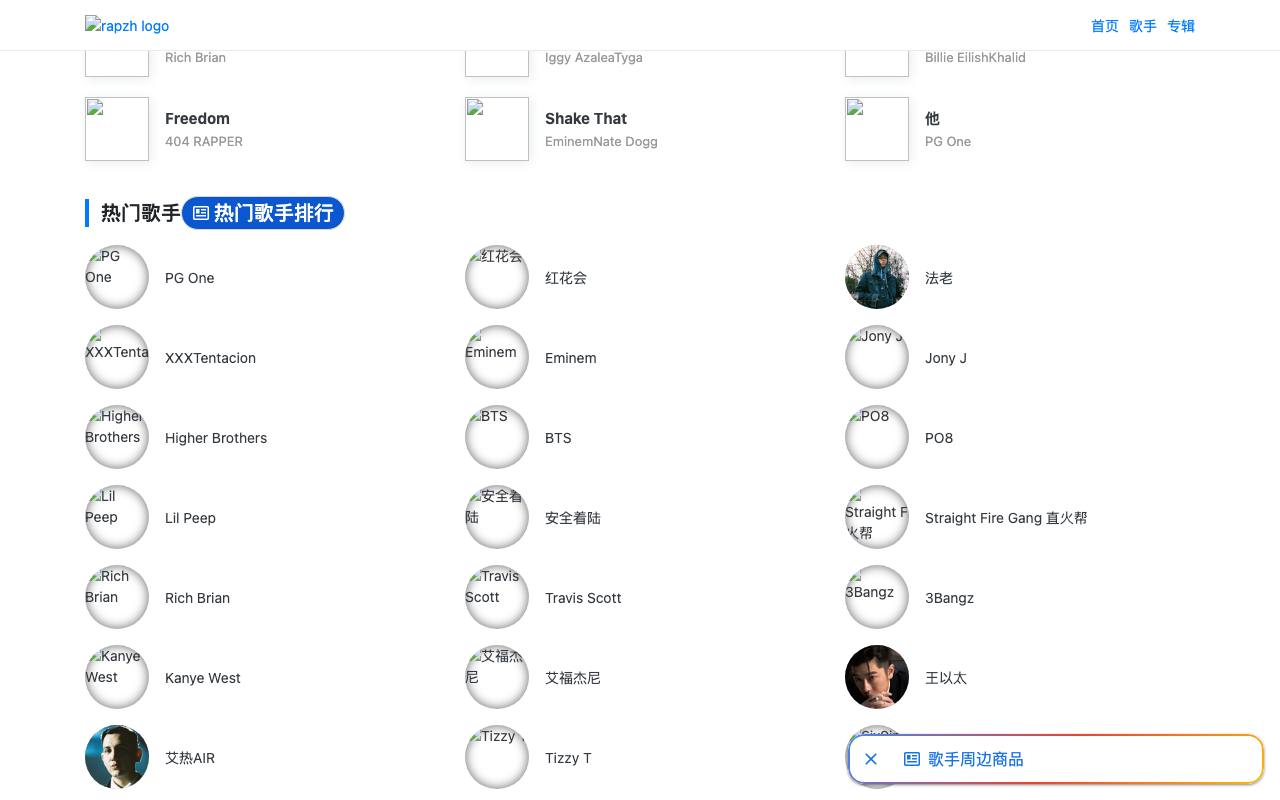Open 艾热AIR's avatar photo
This screenshot has height=800, width=1280.
click(117, 757)
